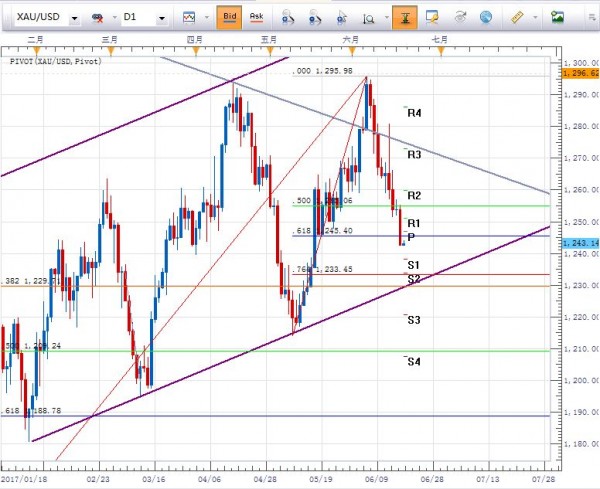The image size is (600, 489).
Task: Click the .618 1,245.40 Fibonacci label
Action: click(323, 231)
